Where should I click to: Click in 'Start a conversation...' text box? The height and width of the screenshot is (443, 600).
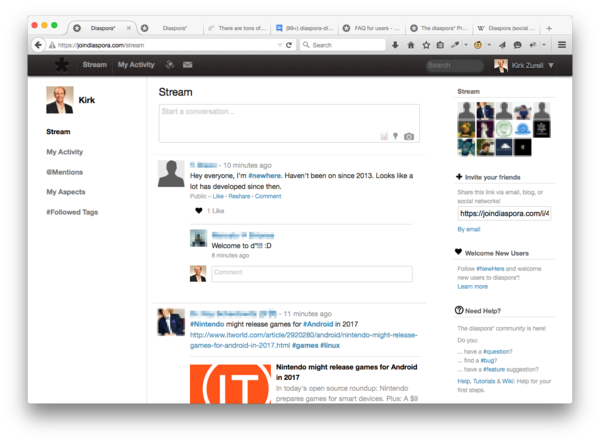(289, 123)
